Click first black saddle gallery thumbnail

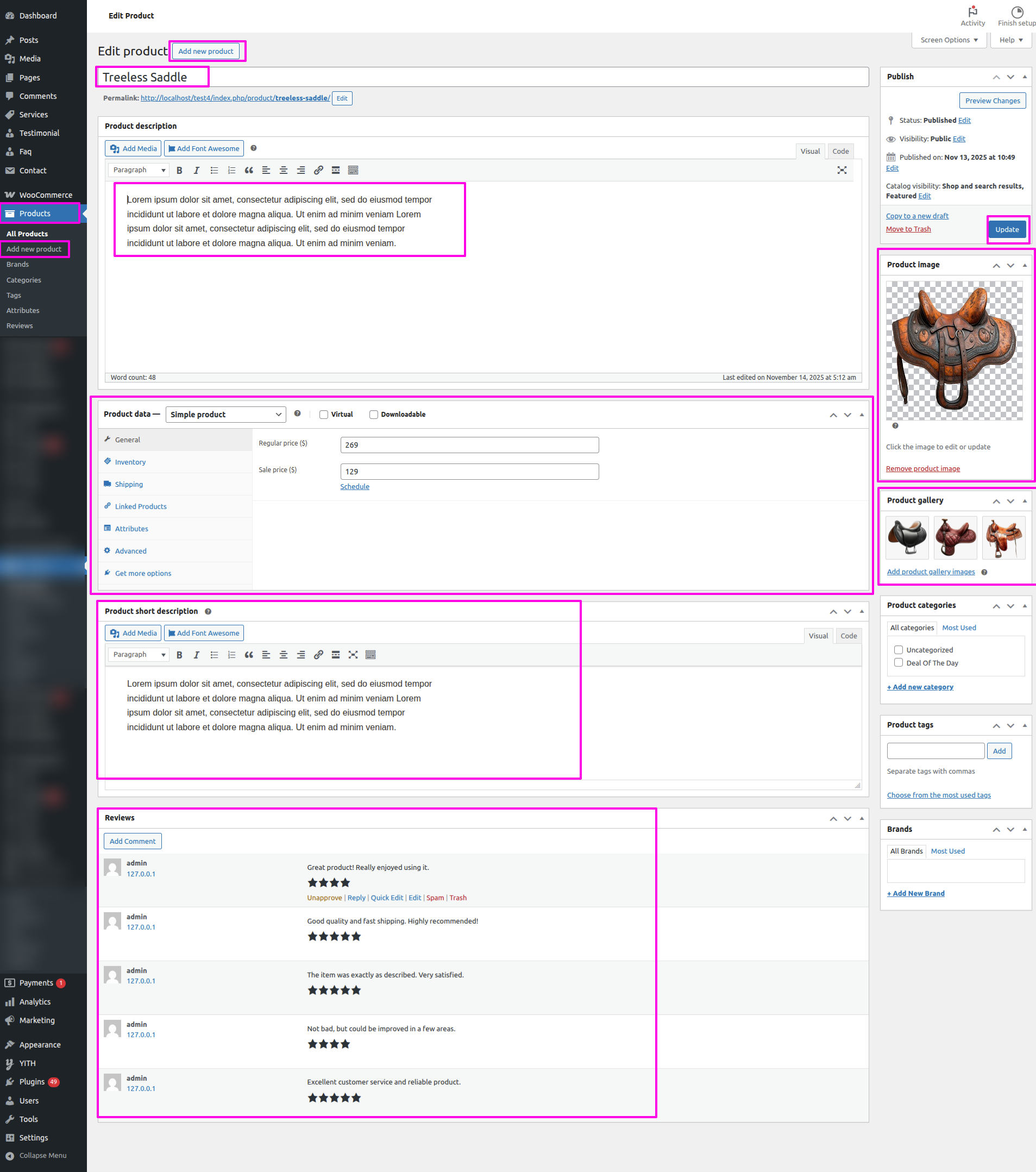[907, 537]
